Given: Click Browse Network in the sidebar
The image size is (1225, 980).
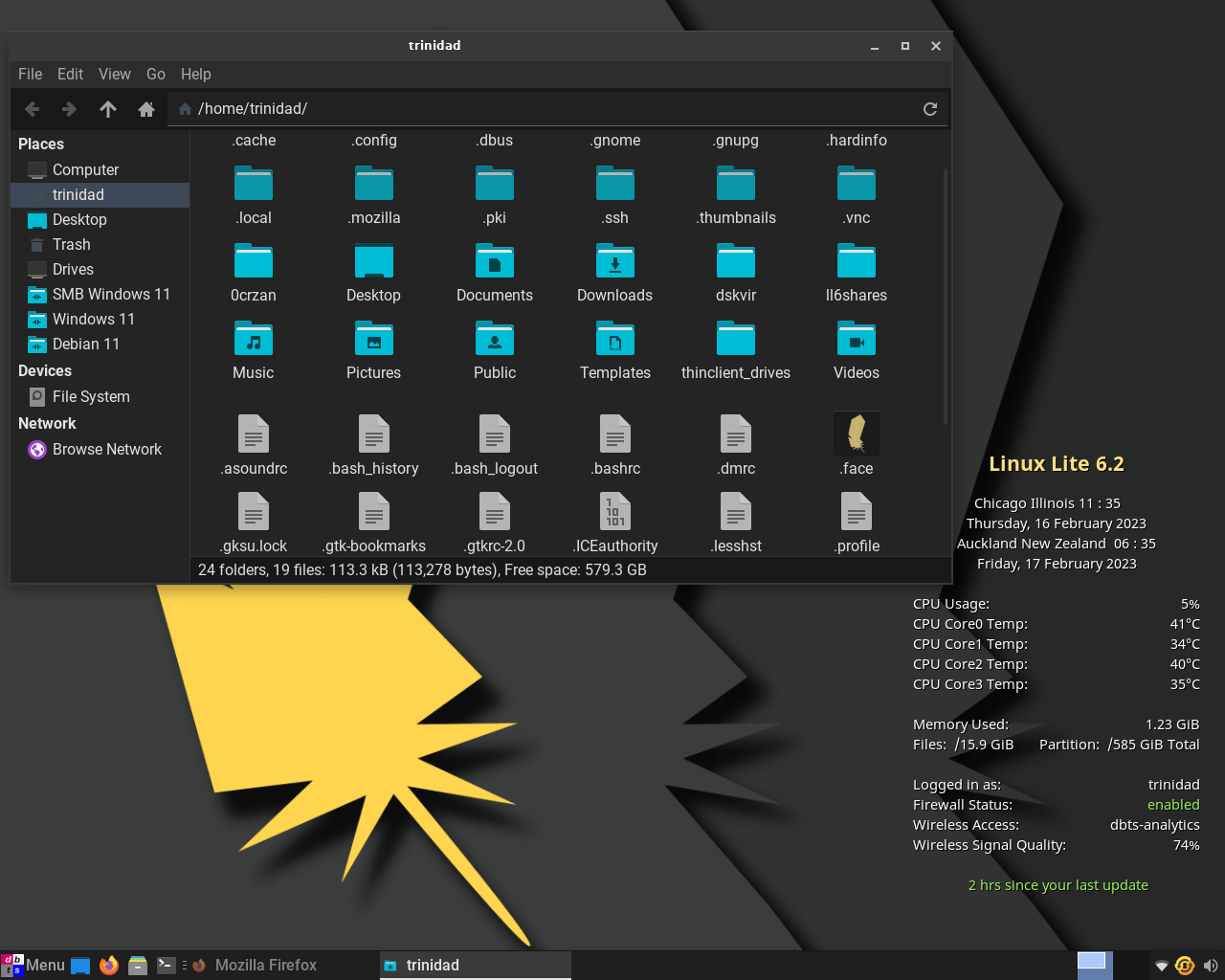Looking at the screenshot, I should point(100,449).
